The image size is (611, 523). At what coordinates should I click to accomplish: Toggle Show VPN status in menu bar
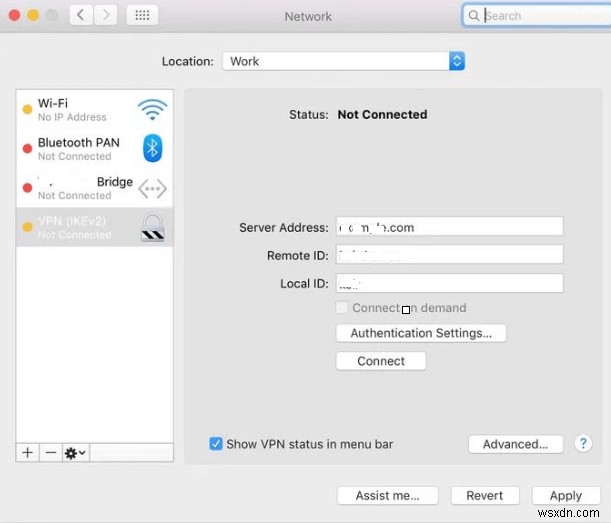click(215, 443)
